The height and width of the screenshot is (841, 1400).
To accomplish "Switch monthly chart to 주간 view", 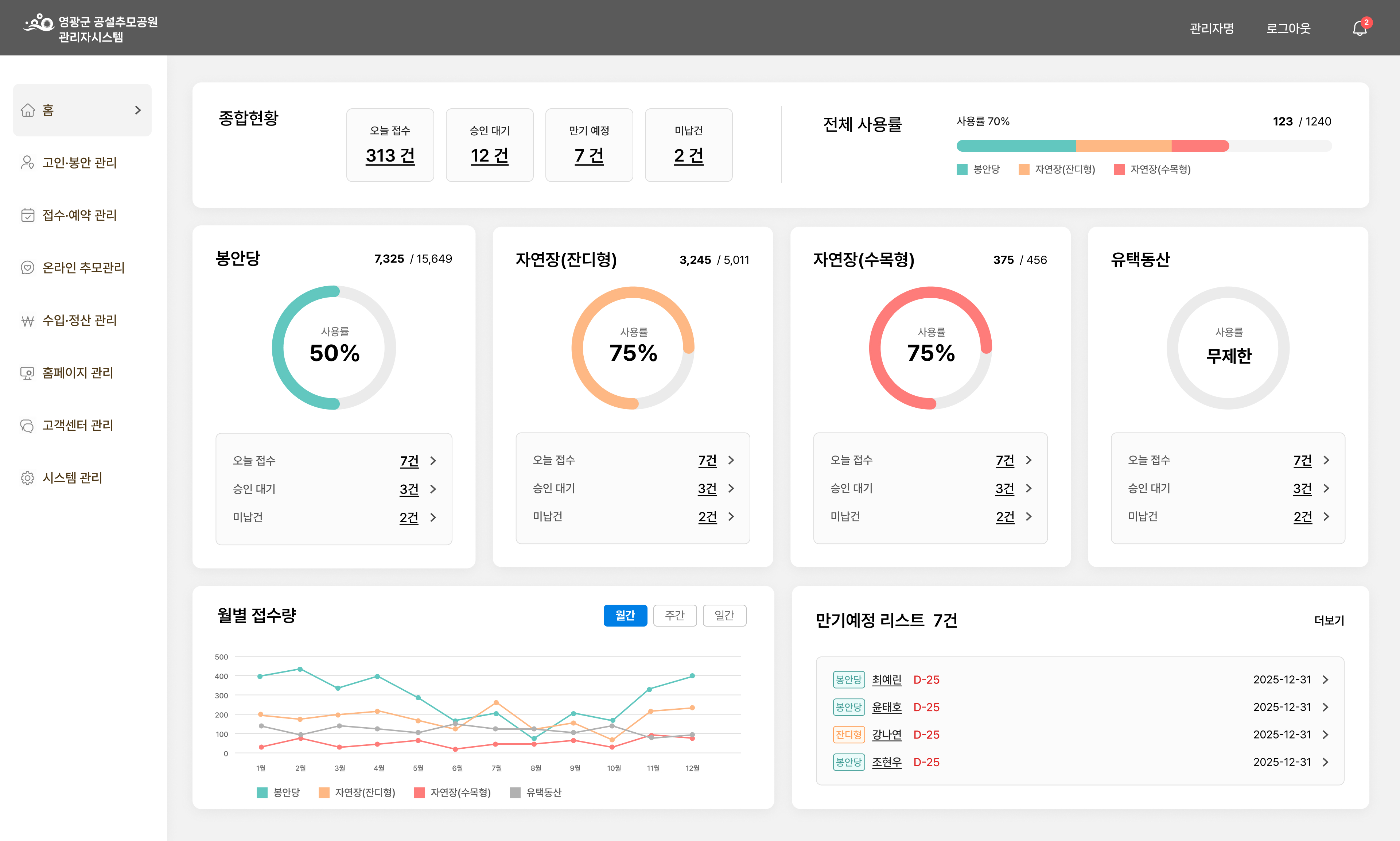I will click(x=674, y=616).
